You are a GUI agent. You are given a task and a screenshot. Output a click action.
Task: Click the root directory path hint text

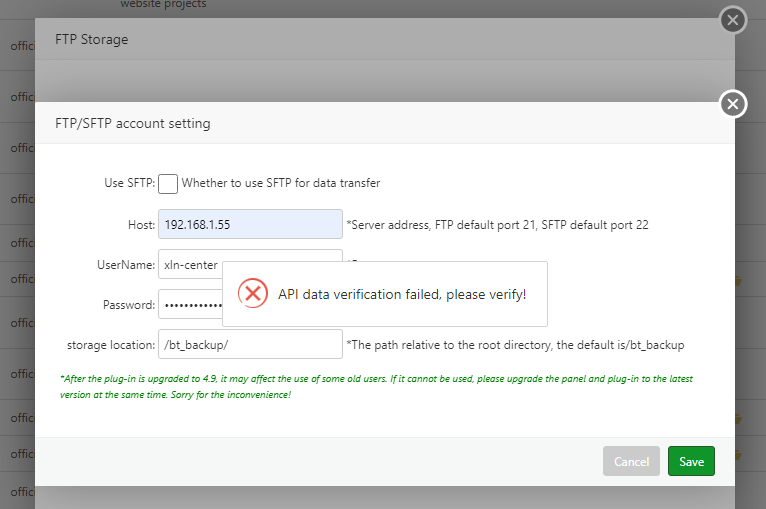[x=515, y=345]
